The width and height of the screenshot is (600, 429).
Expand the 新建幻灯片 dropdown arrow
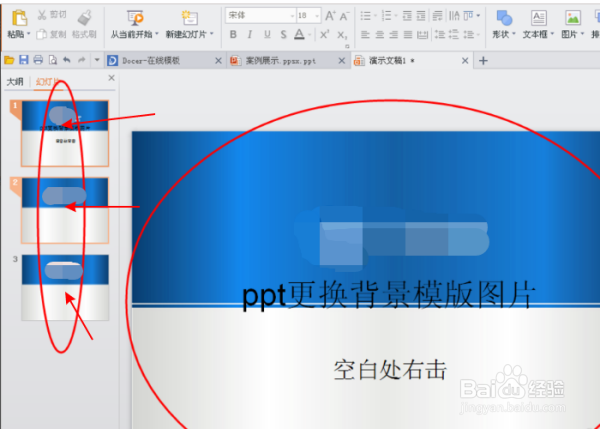[x=212, y=34]
